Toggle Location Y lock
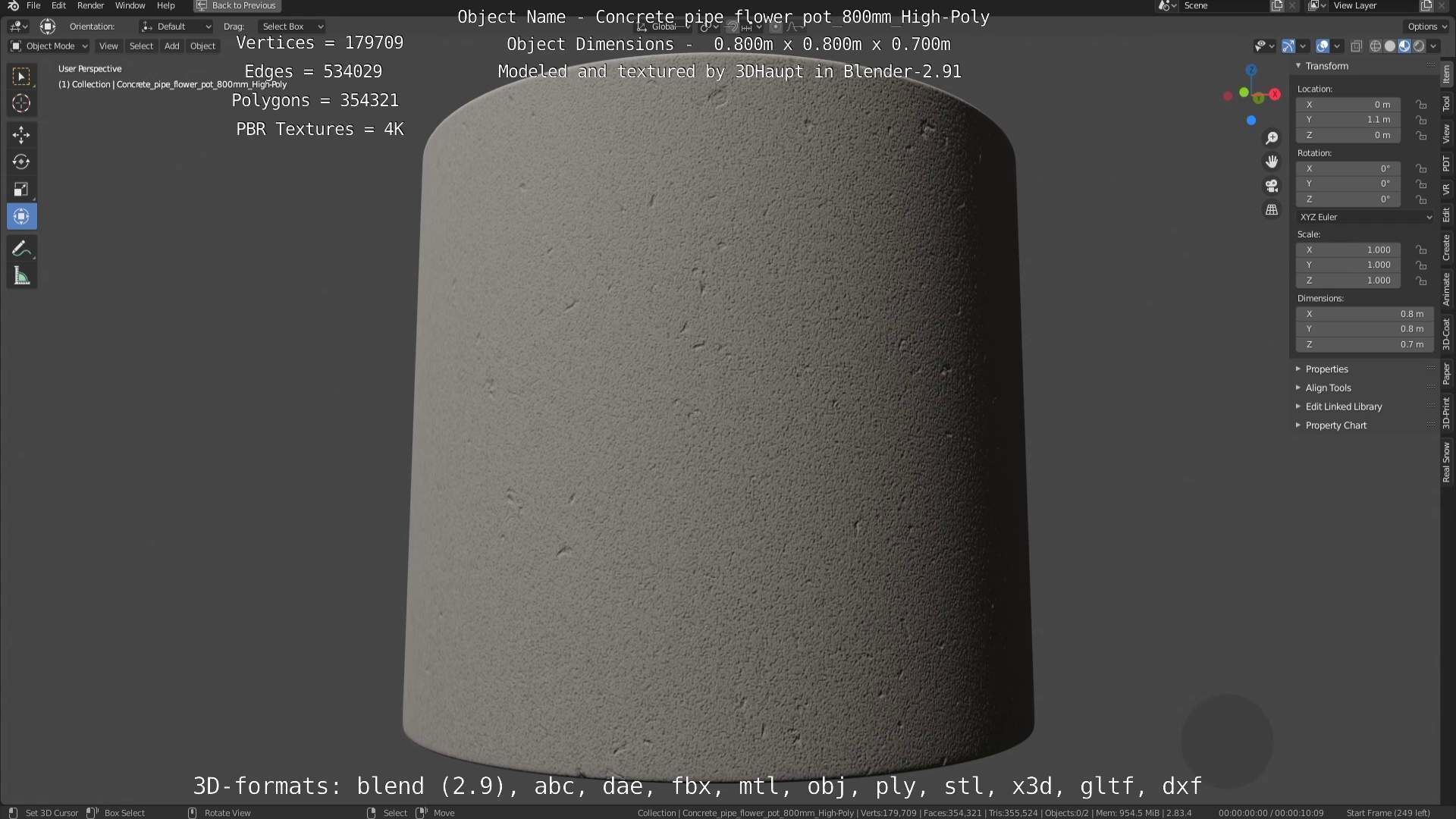The image size is (1456, 819). point(1421,120)
